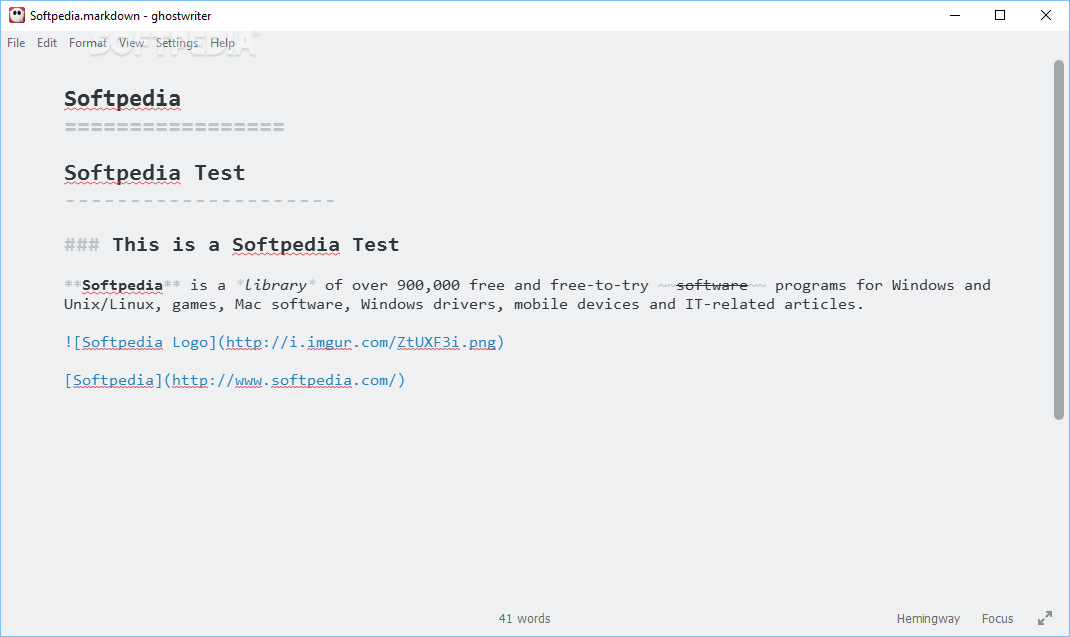Click the '=====' underline row
The width and height of the screenshot is (1070, 637).
point(174,127)
